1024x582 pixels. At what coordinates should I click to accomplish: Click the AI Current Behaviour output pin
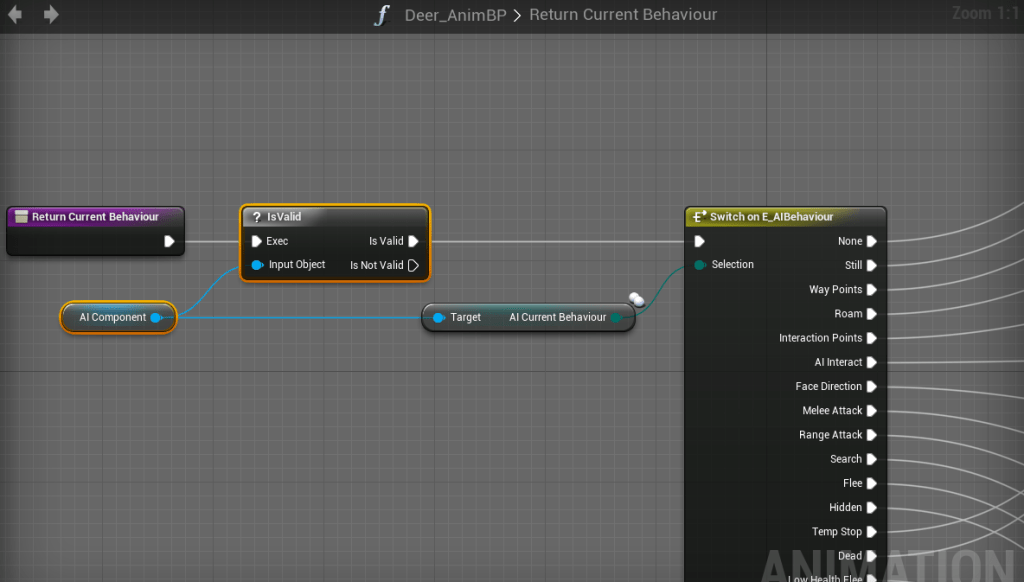click(x=616, y=318)
